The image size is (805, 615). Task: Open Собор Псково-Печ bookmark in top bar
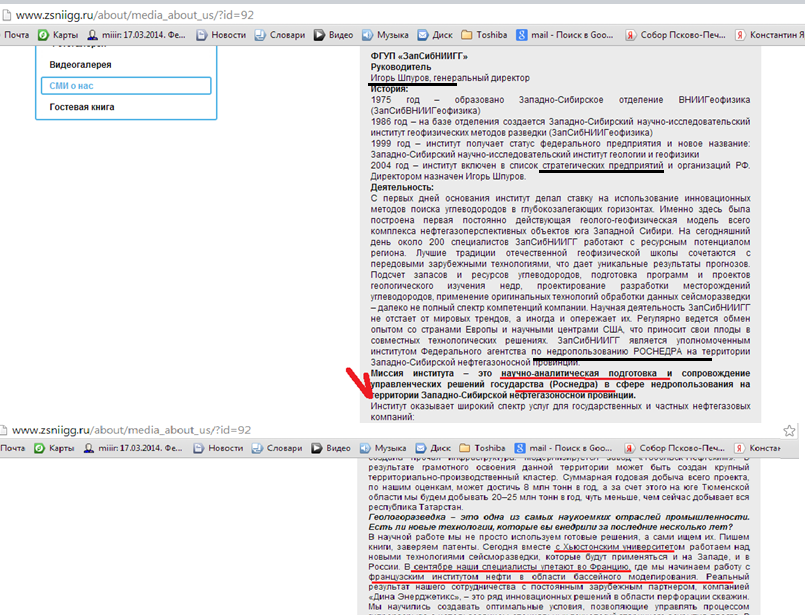pyautogui.click(x=676, y=35)
